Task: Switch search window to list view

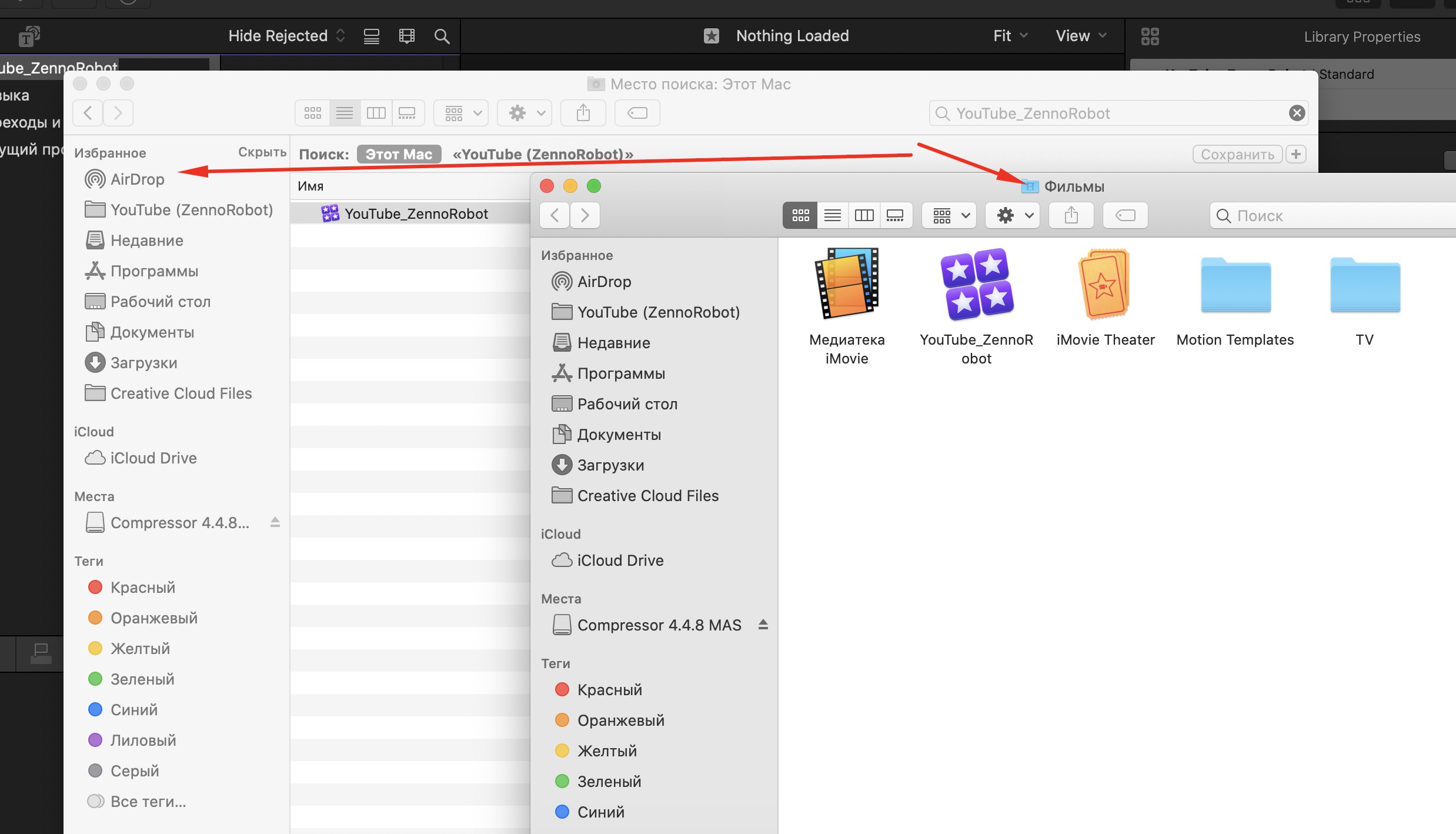Action: click(x=344, y=113)
